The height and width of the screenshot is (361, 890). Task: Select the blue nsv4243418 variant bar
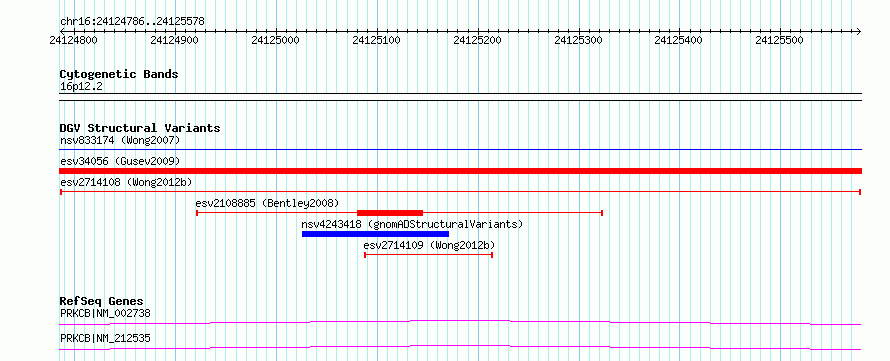375,234
